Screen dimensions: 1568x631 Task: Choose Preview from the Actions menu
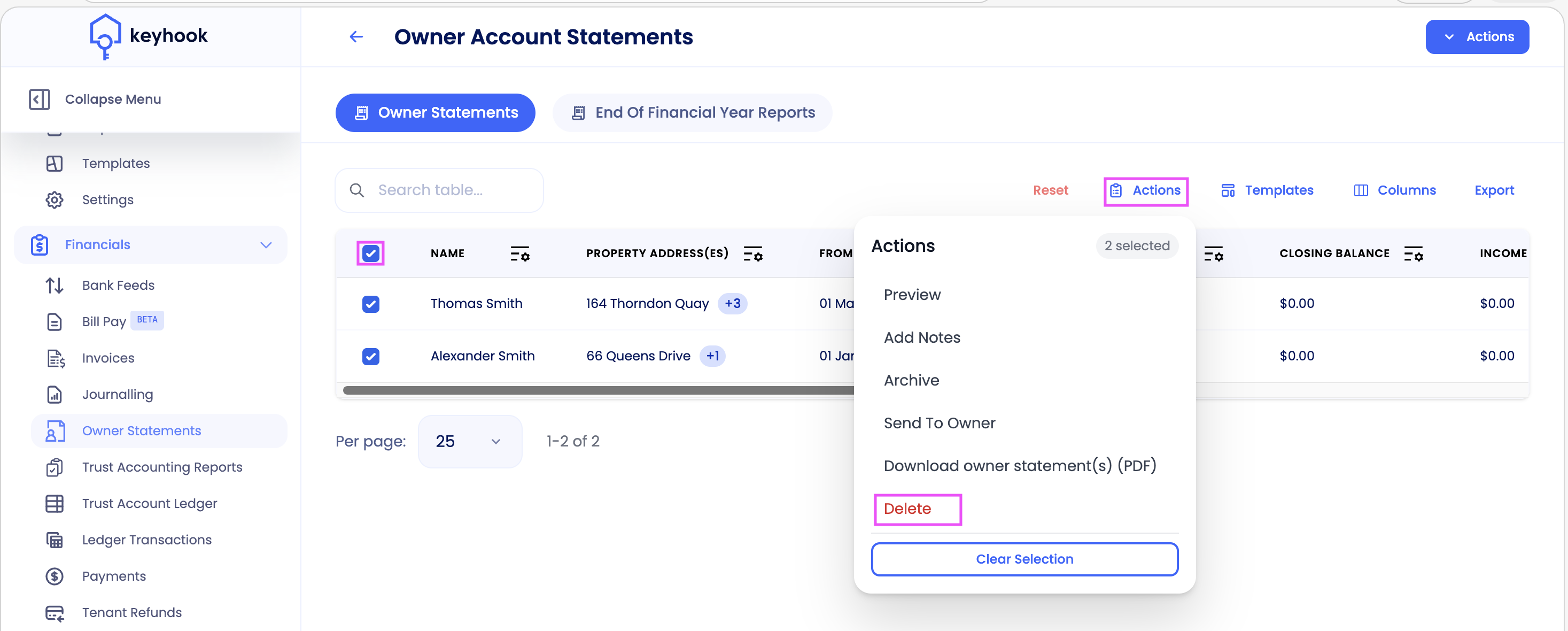point(912,295)
